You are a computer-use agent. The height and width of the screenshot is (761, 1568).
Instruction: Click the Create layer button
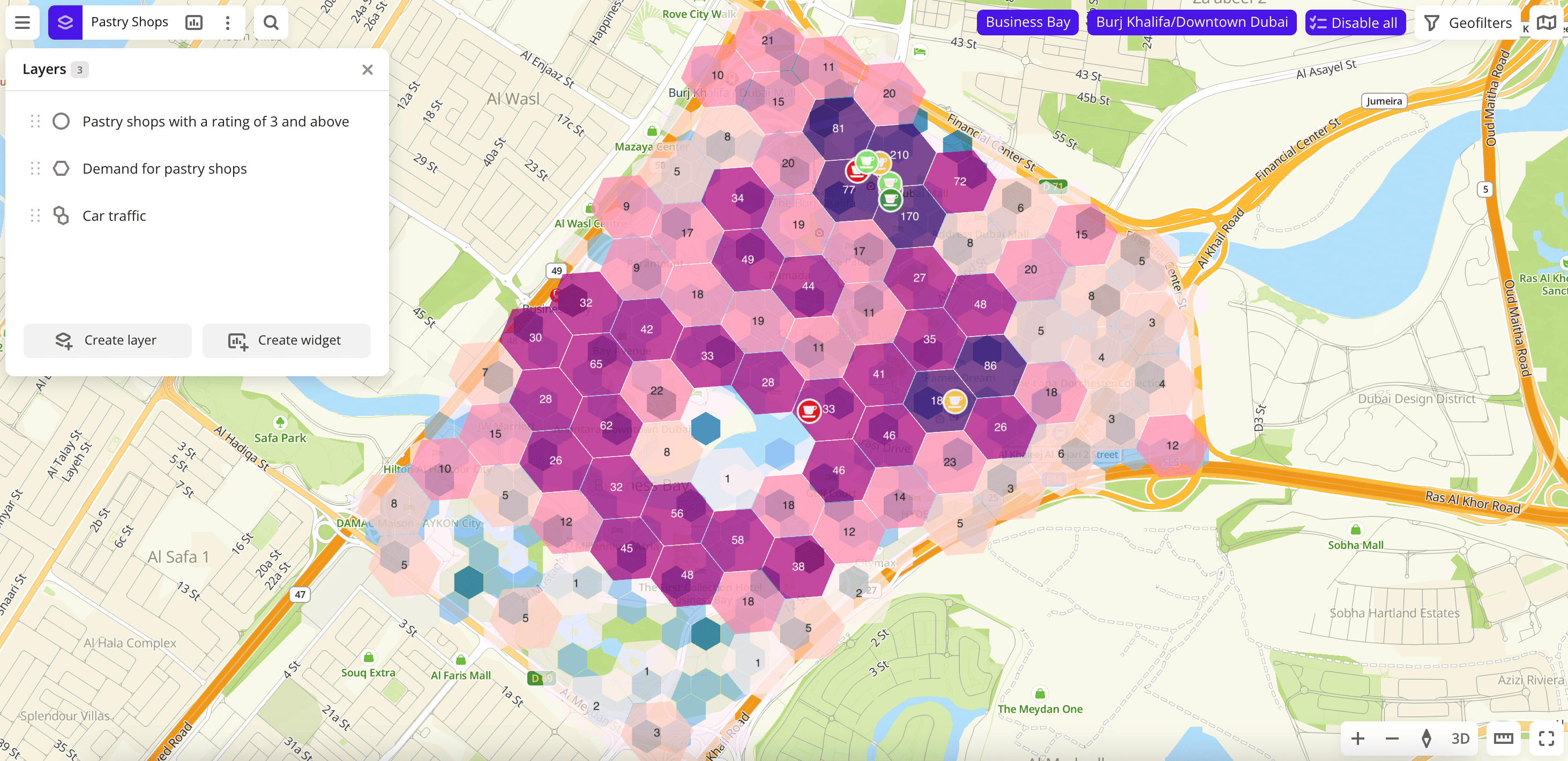point(108,340)
